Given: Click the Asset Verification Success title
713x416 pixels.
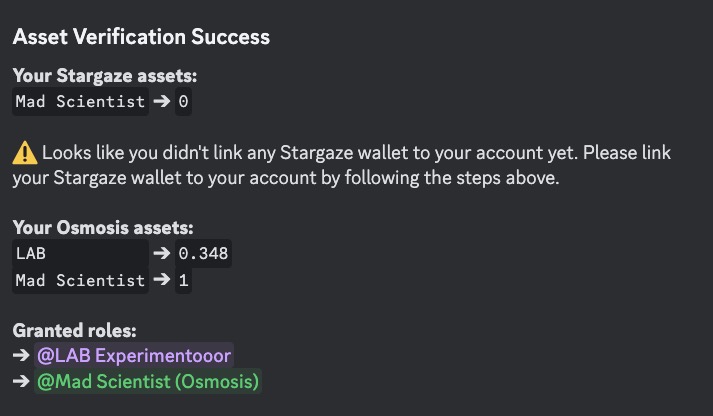Looking at the screenshot, I should point(141,37).
